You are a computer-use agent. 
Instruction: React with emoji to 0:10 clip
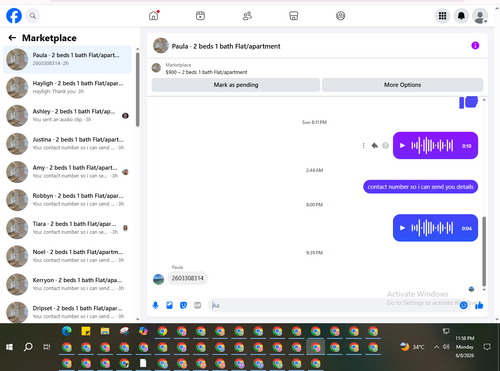click(386, 146)
